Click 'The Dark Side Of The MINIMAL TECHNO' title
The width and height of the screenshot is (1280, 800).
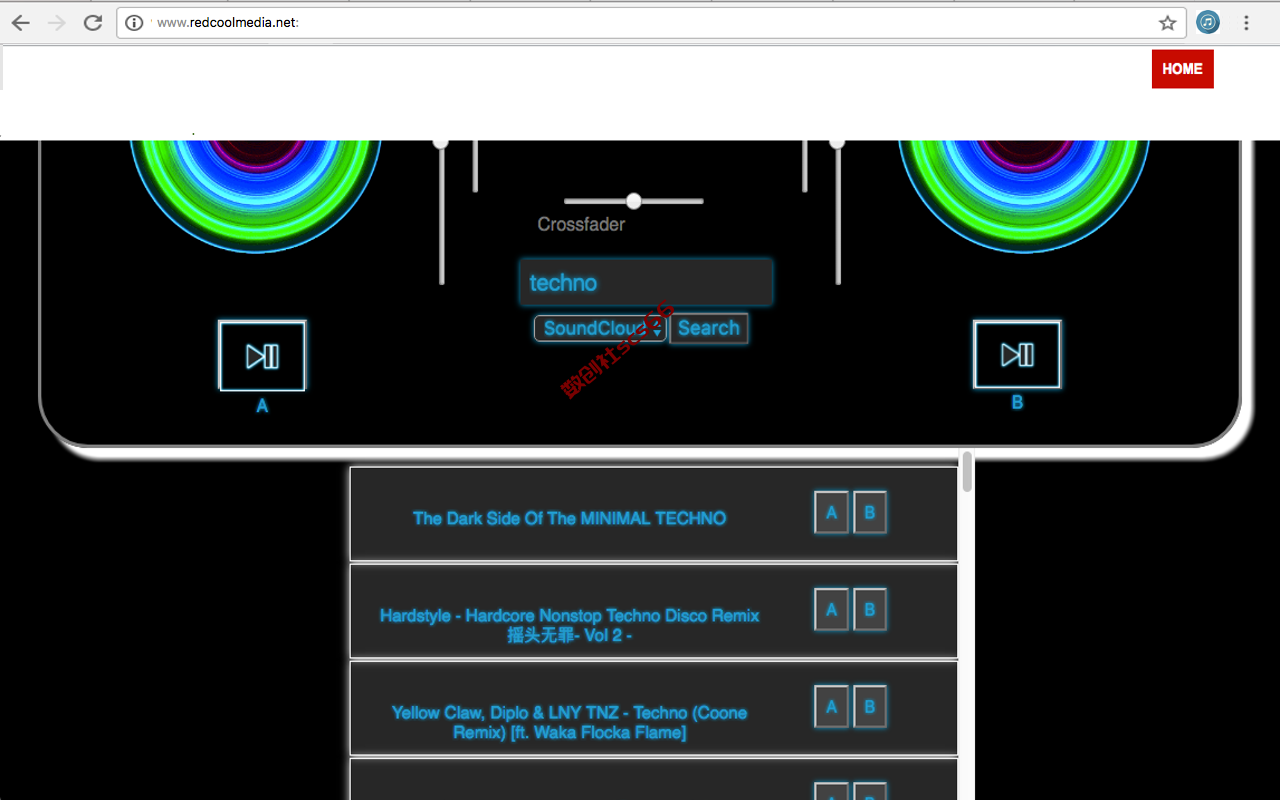569,518
